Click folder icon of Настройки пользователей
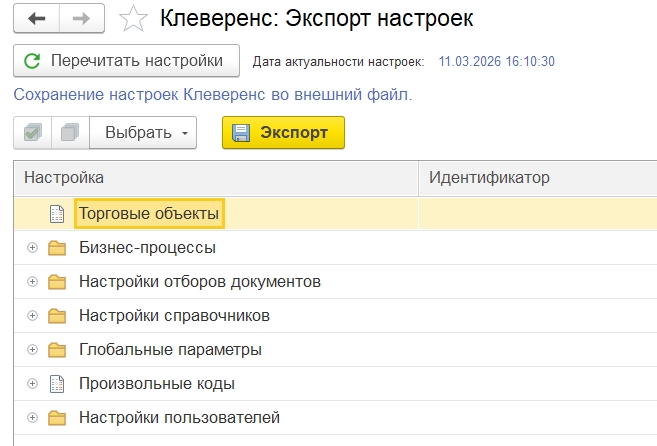 click(57, 417)
